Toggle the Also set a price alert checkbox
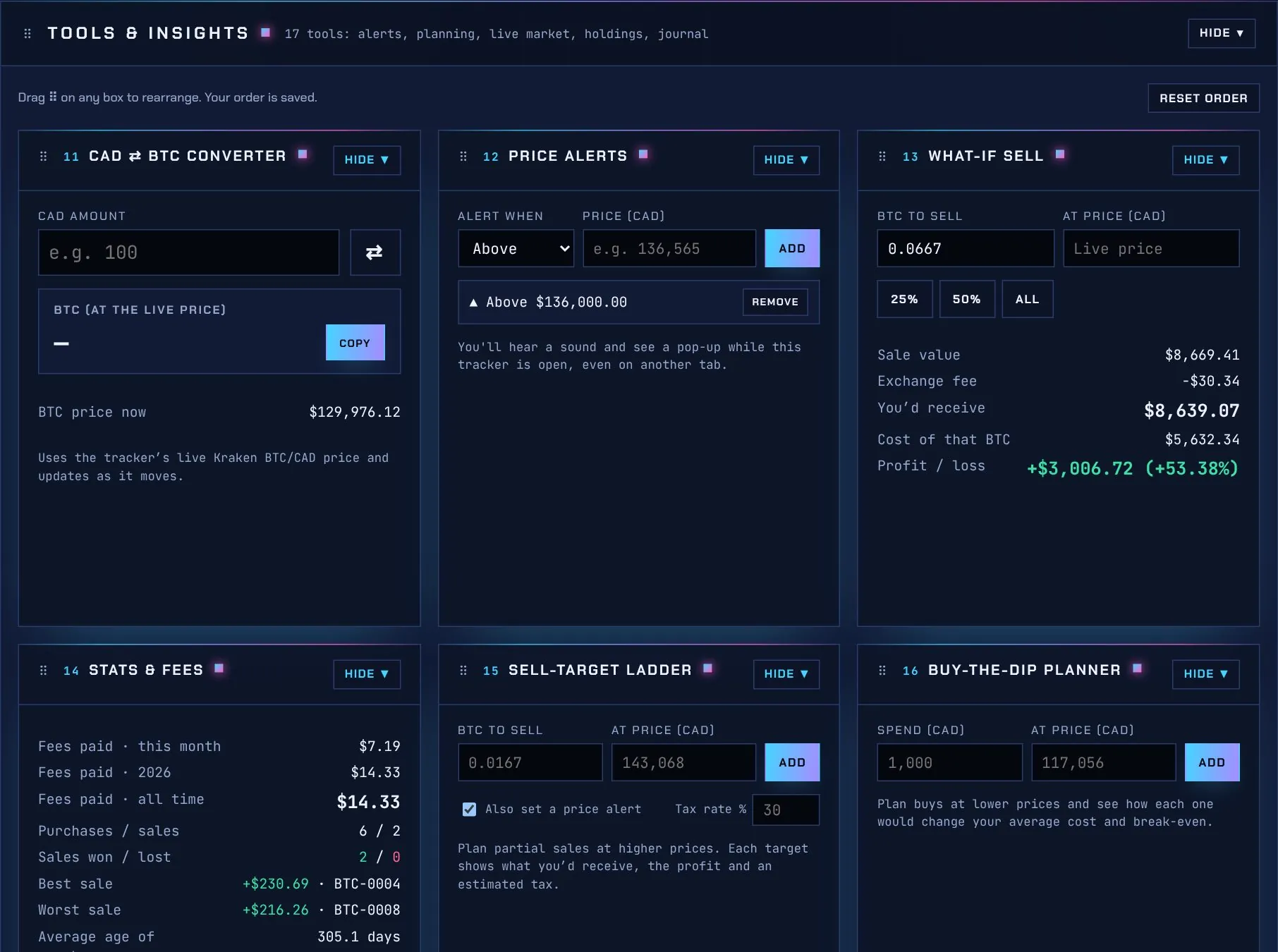 click(x=469, y=810)
